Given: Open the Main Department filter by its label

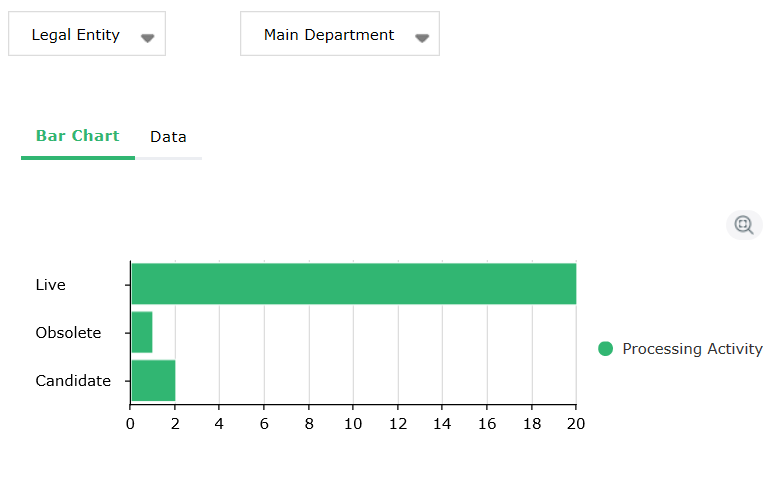Looking at the screenshot, I should point(329,35).
